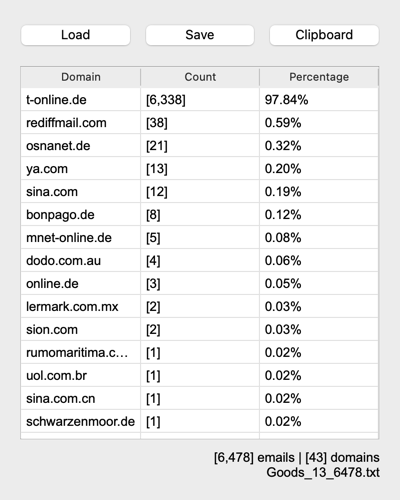Select the t-online.de row
This screenshot has height=500, width=400.
click(x=200, y=100)
